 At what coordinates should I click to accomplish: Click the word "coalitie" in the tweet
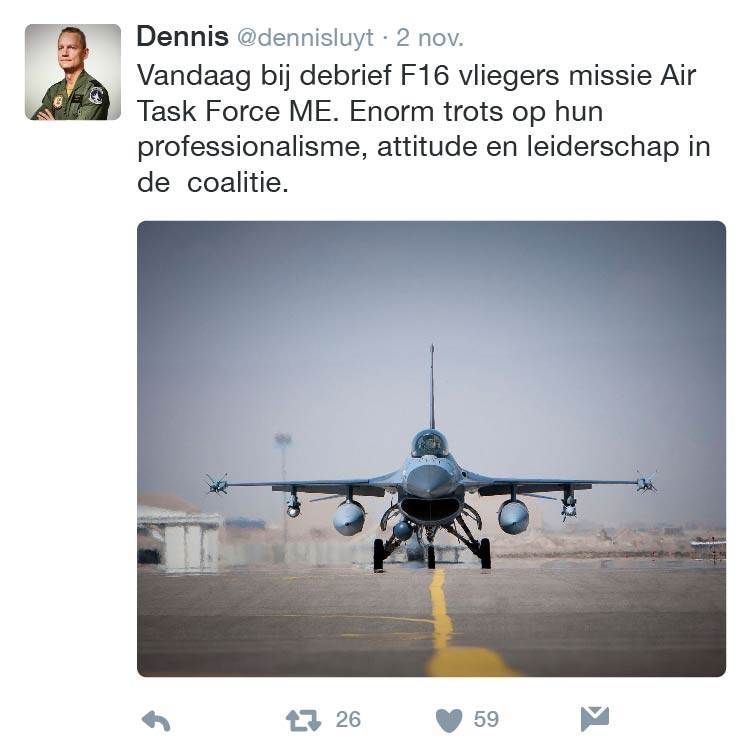[x=234, y=183]
